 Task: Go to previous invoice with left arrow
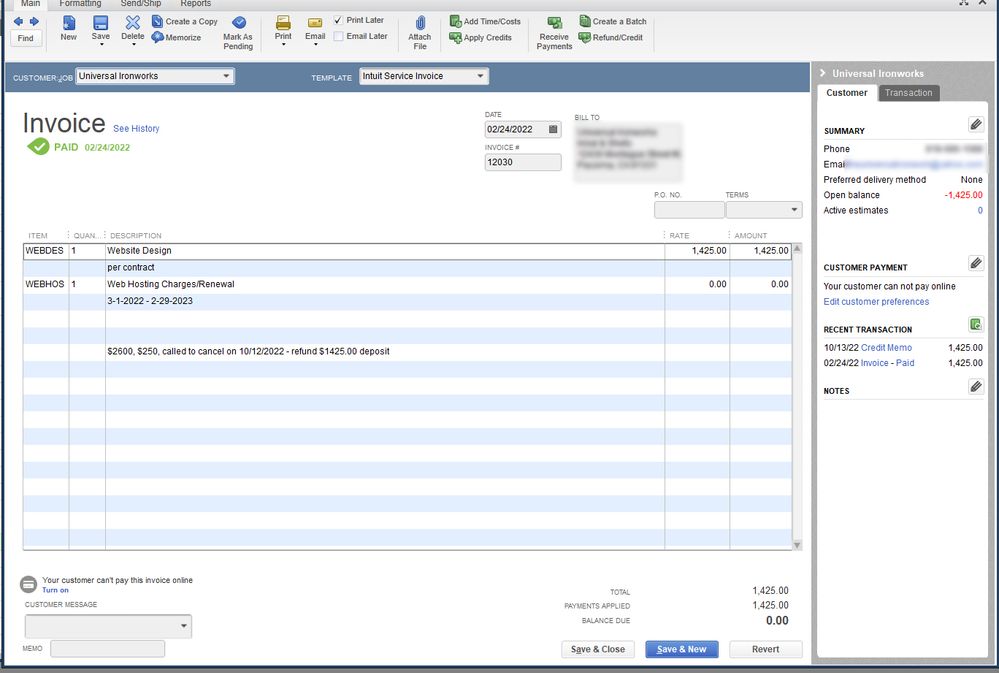[x=18, y=21]
